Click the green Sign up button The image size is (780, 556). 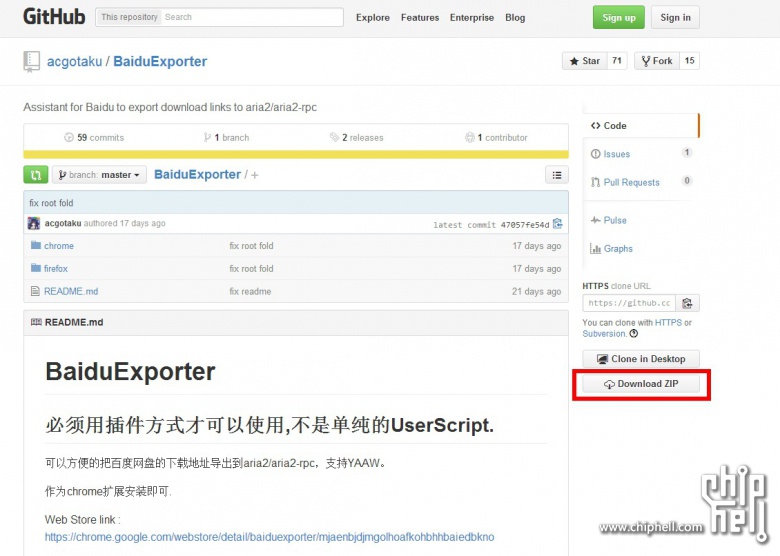619,17
